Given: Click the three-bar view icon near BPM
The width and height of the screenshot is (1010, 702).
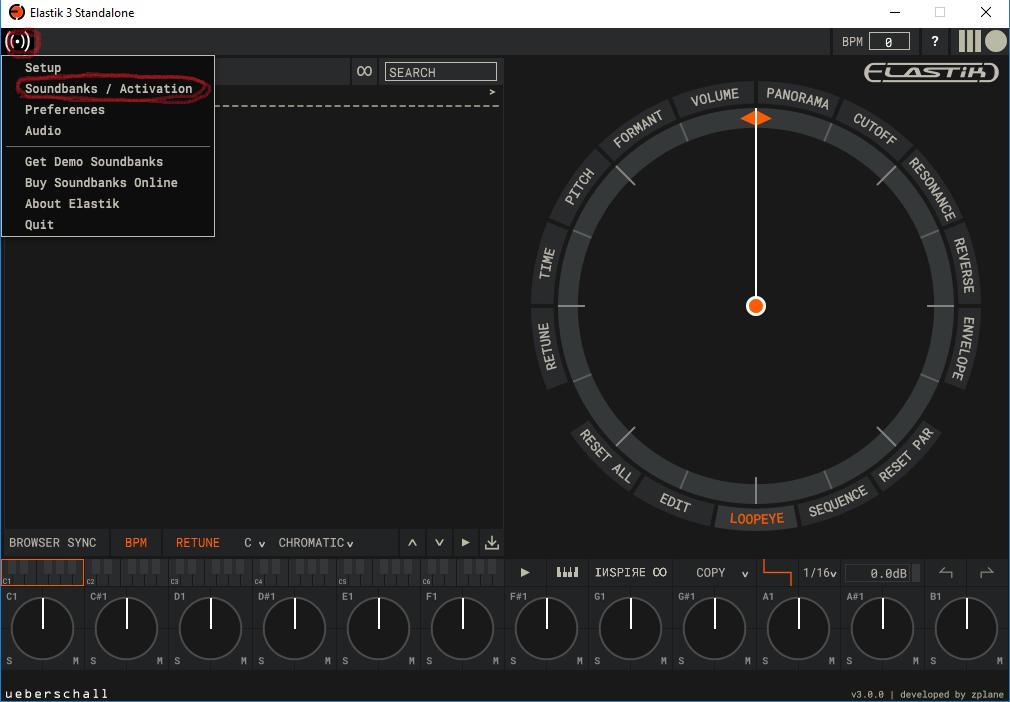Looking at the screenshot, I should [969, 41].
